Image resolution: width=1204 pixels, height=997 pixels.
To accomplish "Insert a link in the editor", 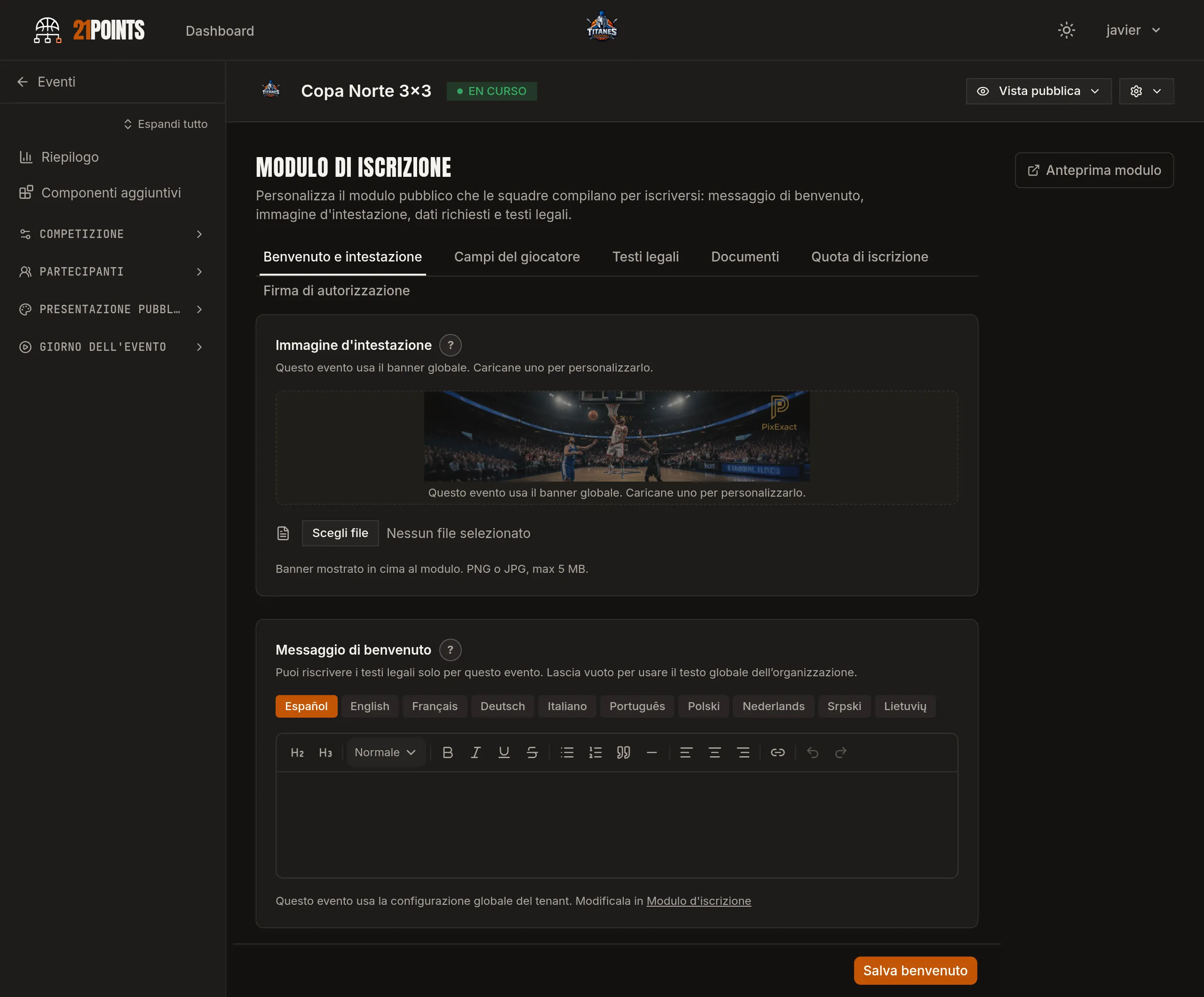I will click(x=777, y=753).
